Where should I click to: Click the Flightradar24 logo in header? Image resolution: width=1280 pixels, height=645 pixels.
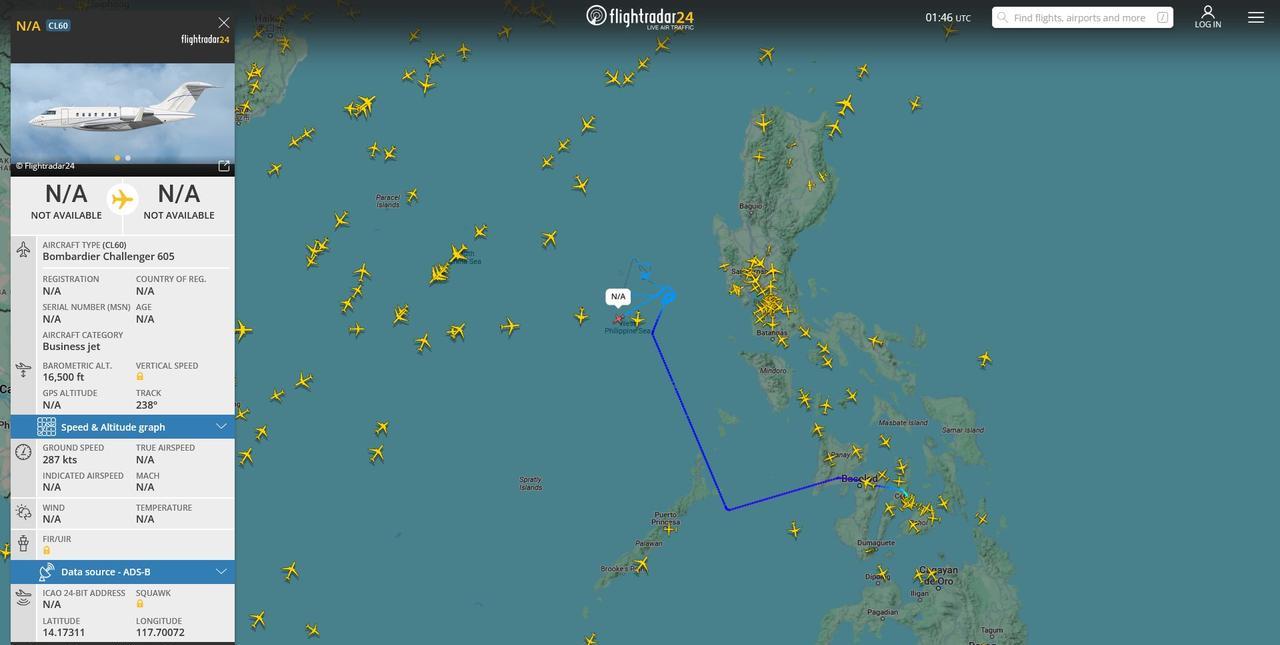[x=640, y=17]
